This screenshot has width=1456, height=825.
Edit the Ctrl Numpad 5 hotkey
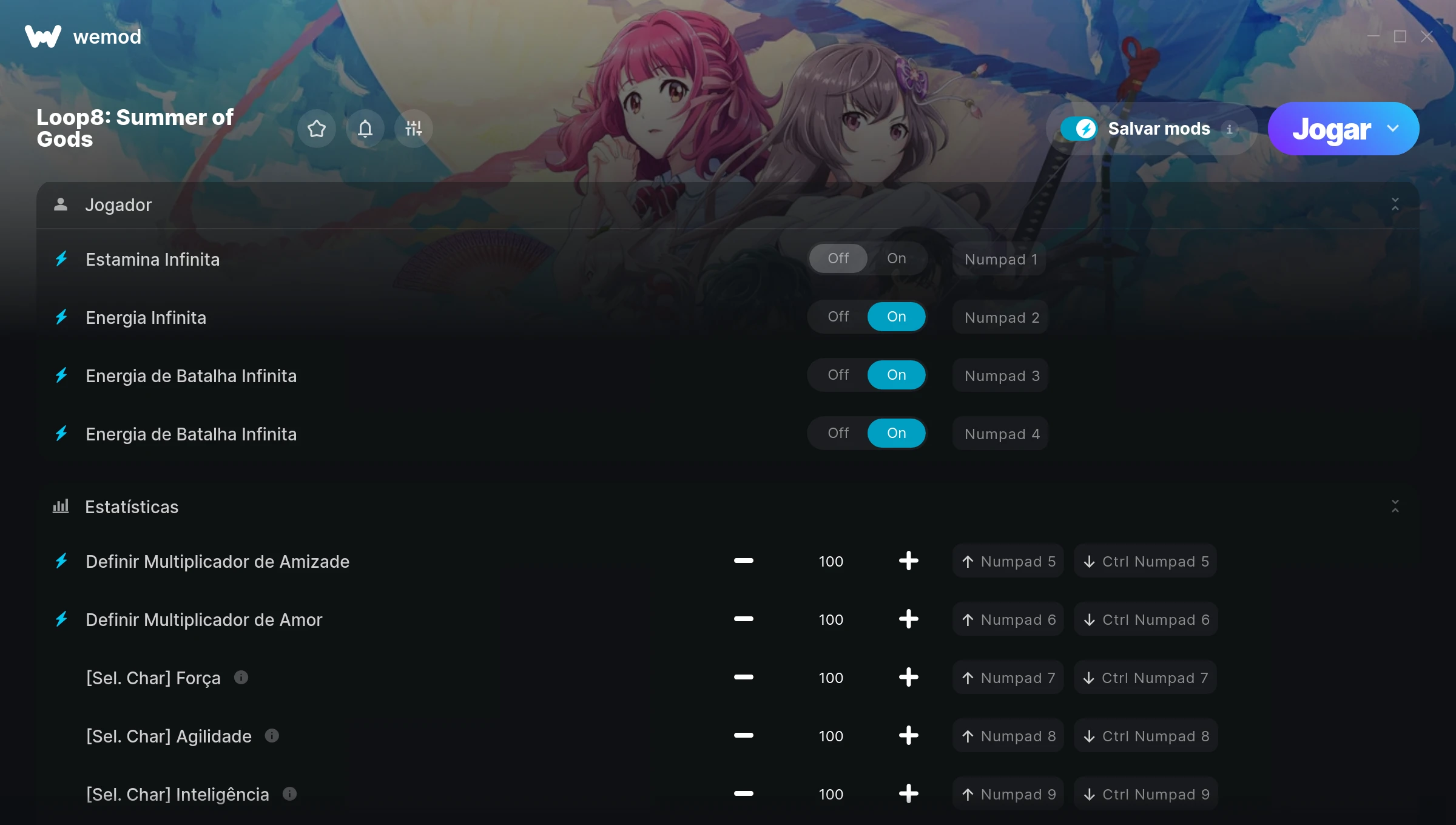tap(1146, 561)
